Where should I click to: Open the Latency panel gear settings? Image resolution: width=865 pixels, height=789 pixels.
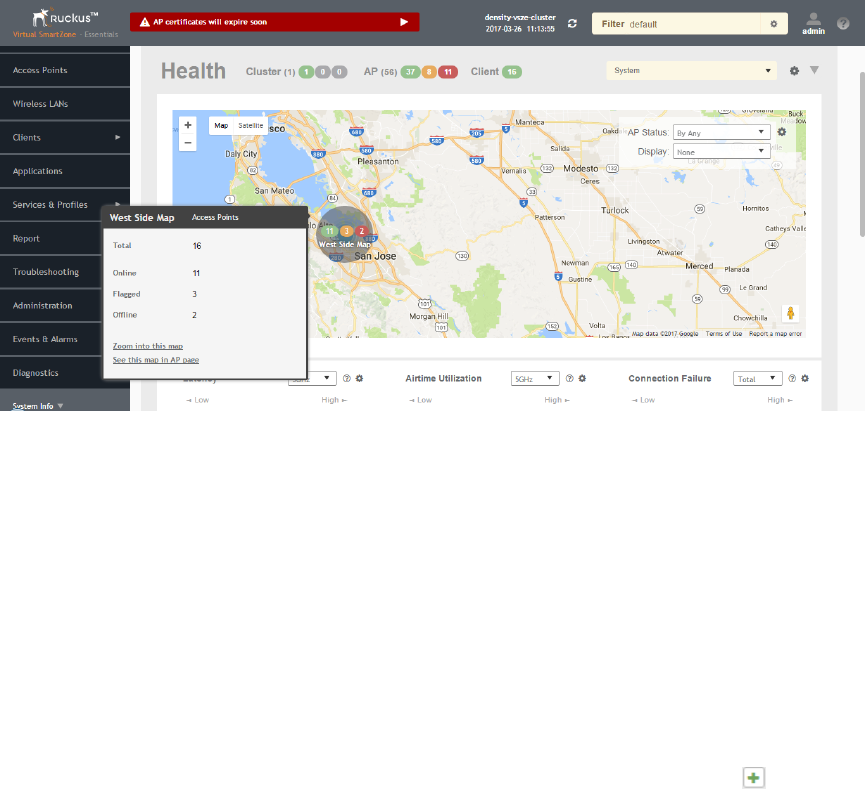pos(359,378)
